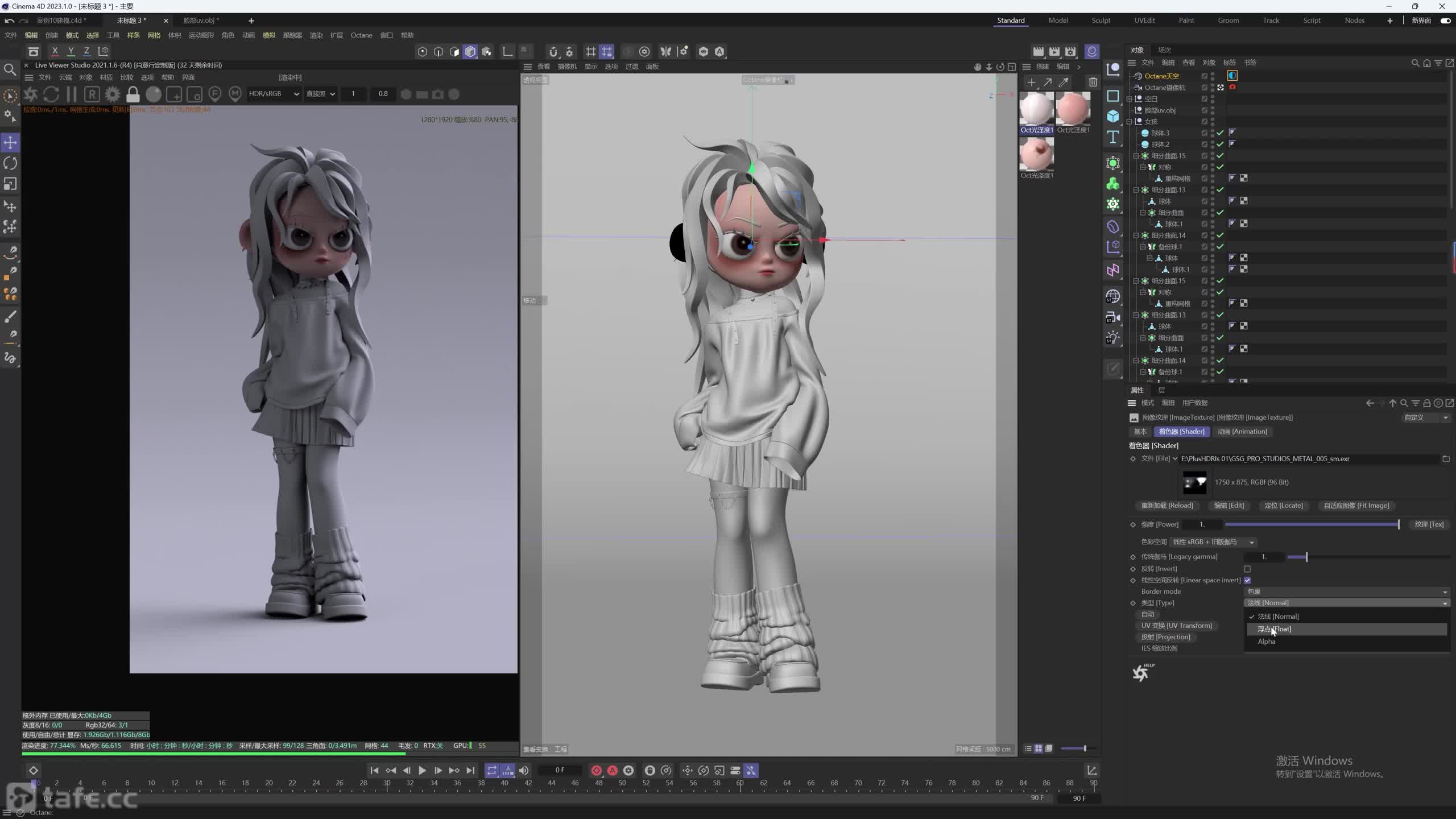1456x819 pixels.
Task: Open the File path mode dropdown arrow
Action: 1175,458
